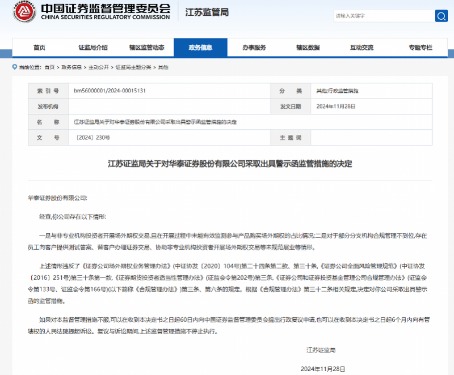Screen dimensions: 454x375
Task: Click the paragraph starting 经查,你公司存在以下情形
Action: (x=73, y=217)
